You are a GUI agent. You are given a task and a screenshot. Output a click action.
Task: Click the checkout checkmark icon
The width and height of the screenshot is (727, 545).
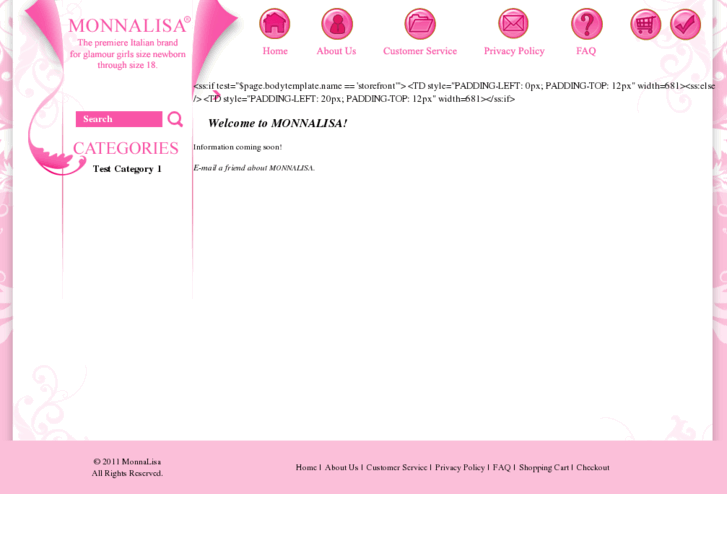(685, 24)
